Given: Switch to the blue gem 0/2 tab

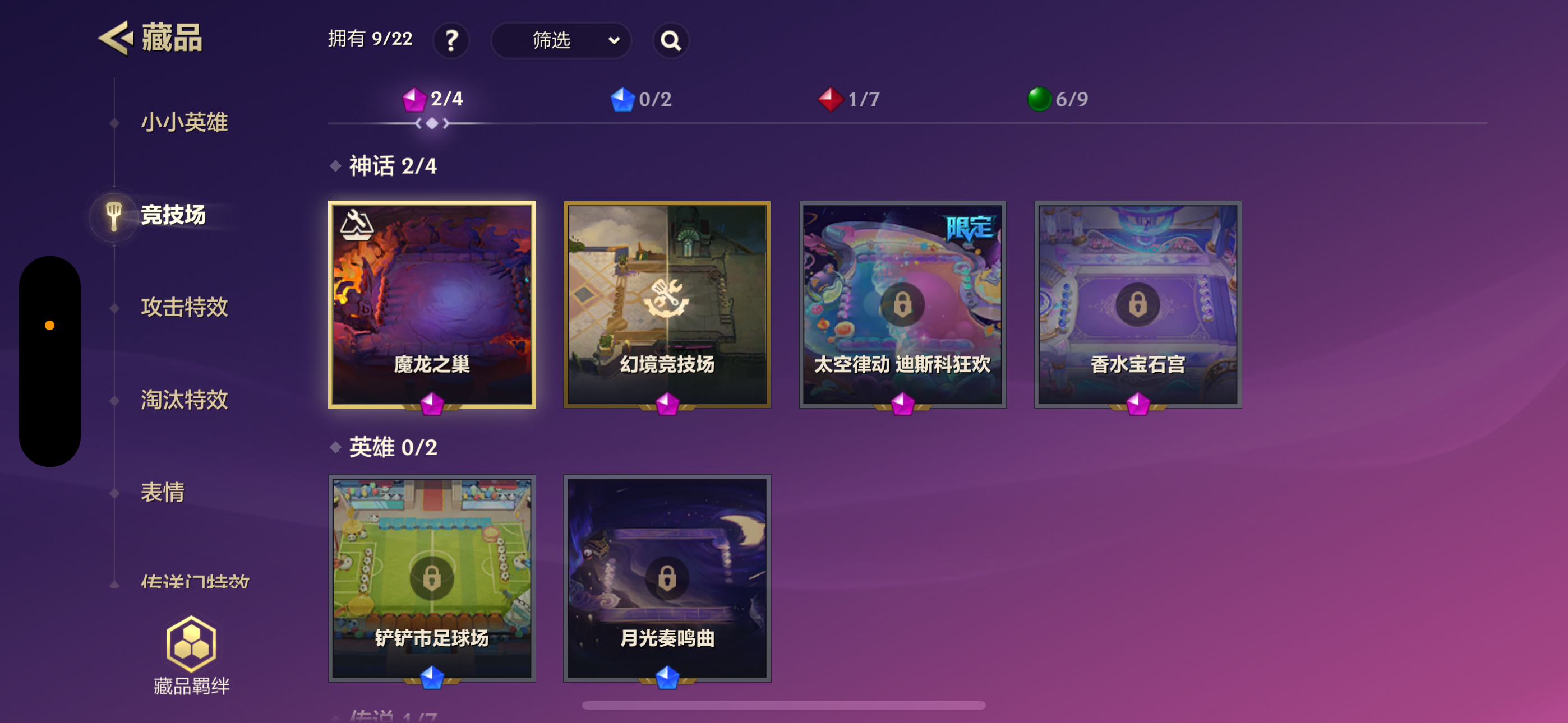Looking at the screenshot, I should click(x=641, y=99).
